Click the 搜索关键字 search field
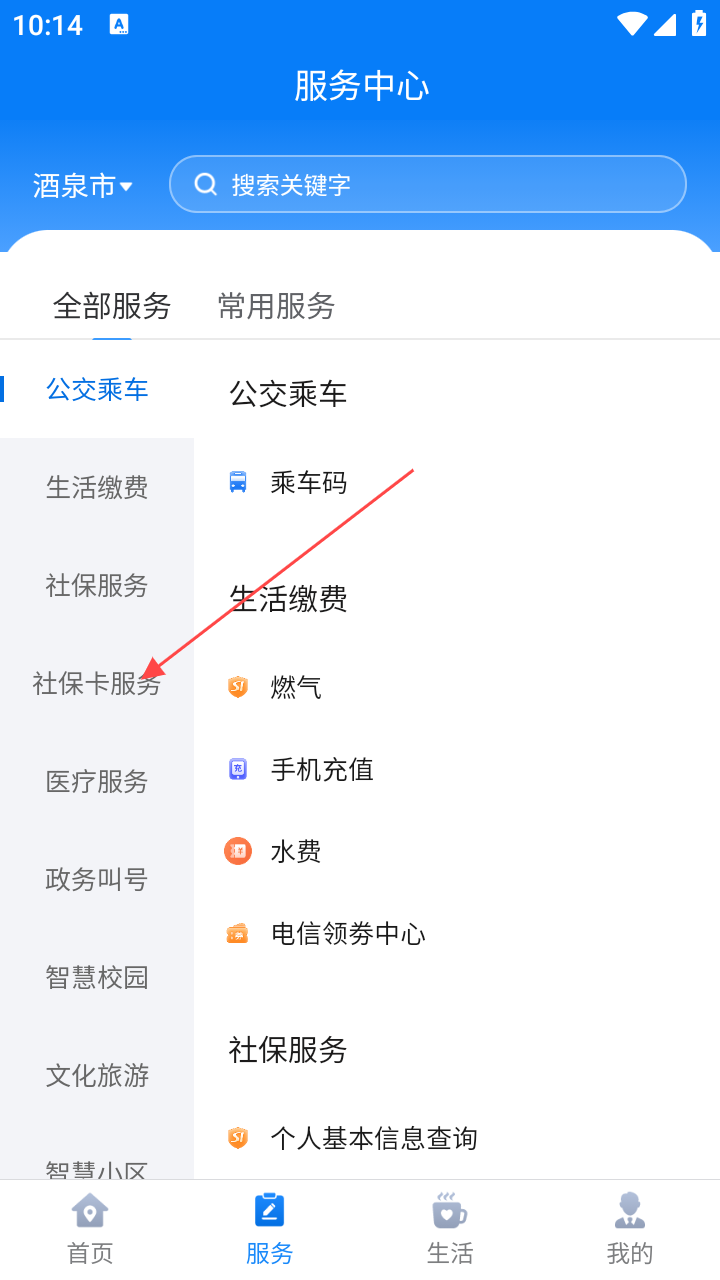The width and height of the screenshot is (720, 1280). [x=440, y=184]
